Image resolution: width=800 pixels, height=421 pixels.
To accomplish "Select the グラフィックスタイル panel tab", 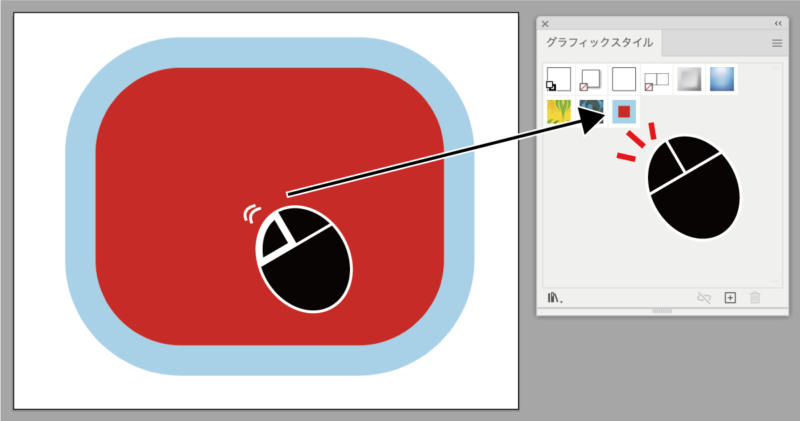I will pyautogui.click(x=599, y=42).
